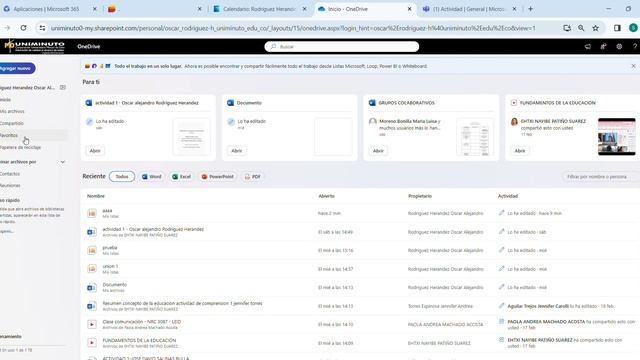Click the video icon for 'Clase comunicación' row
640x360 pixels.
click(92, 324)
